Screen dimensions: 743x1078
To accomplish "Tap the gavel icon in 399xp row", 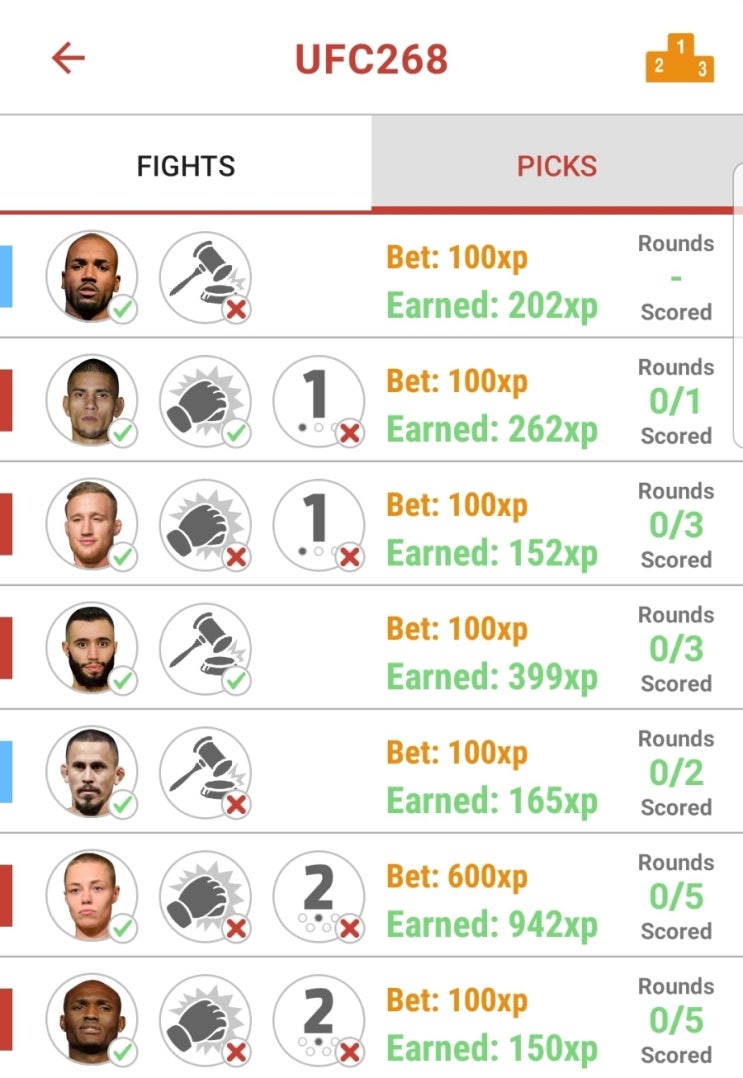I will (x=206, y=648).
